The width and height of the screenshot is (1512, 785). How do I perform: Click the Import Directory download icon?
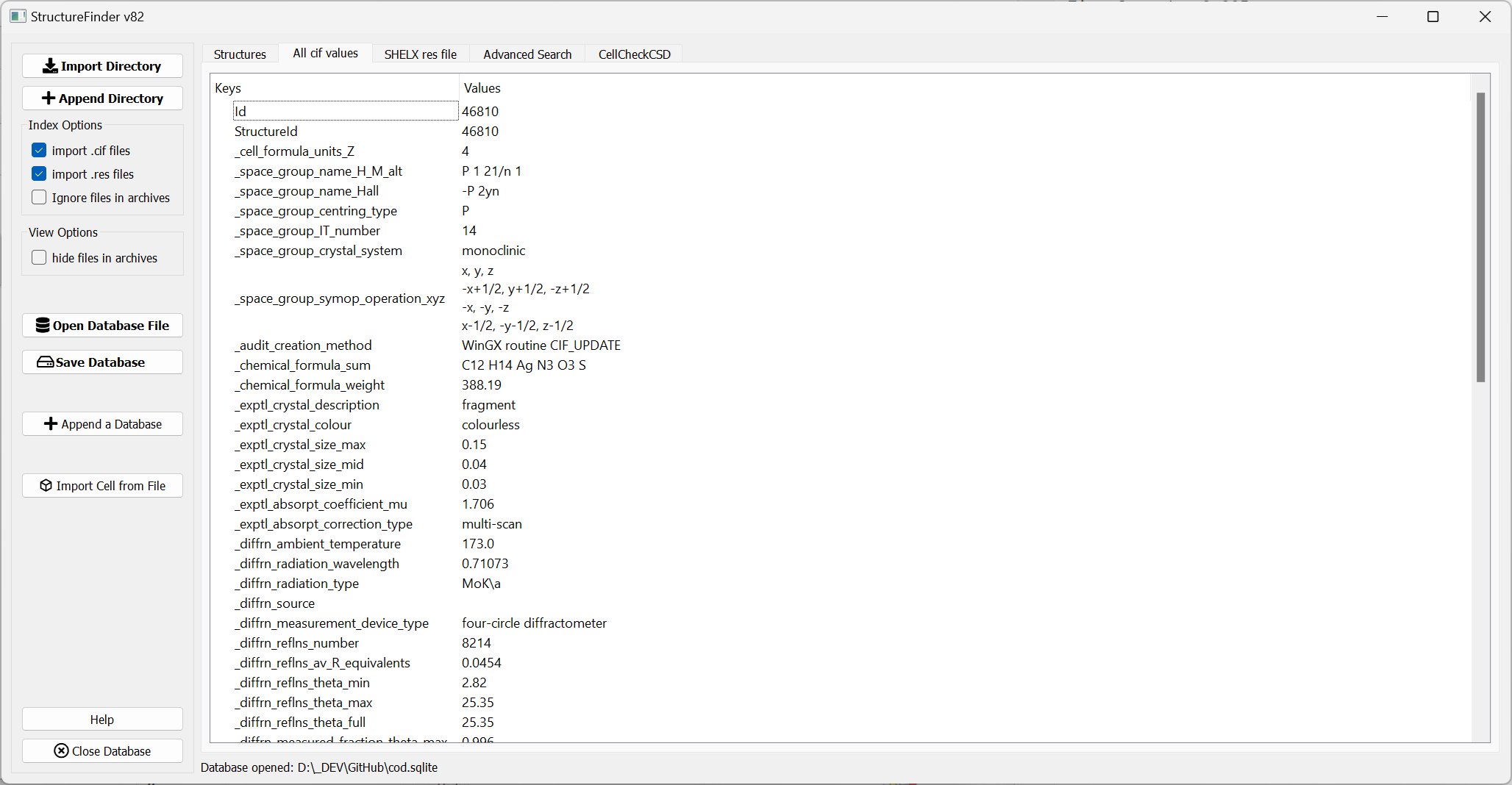(50, 66)
